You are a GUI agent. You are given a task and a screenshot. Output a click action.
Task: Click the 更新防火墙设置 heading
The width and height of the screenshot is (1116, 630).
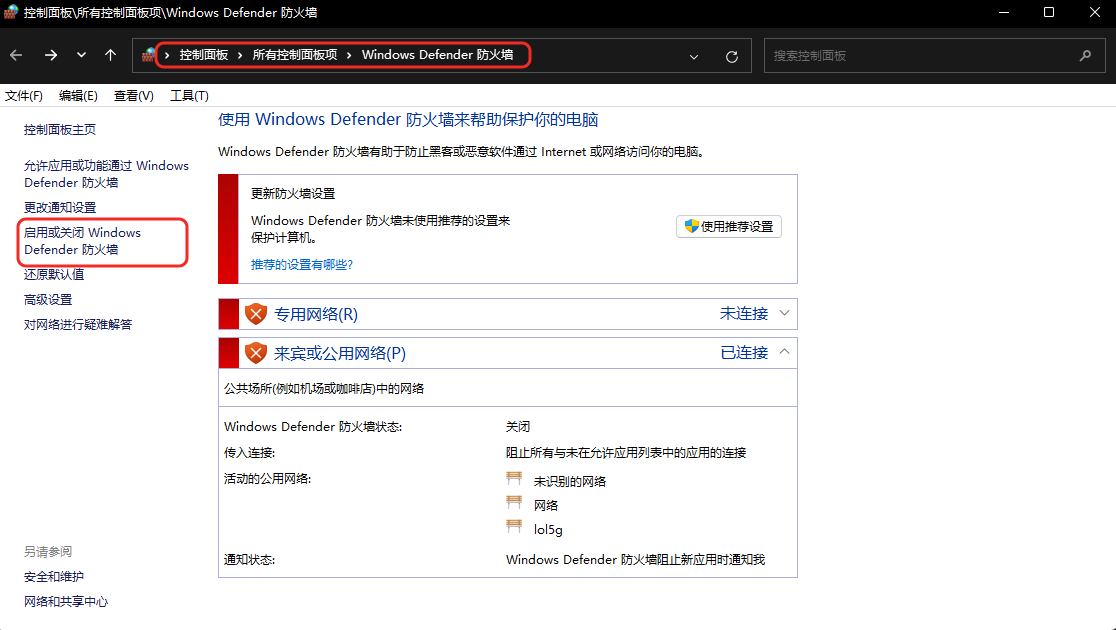tap(293, 194)
